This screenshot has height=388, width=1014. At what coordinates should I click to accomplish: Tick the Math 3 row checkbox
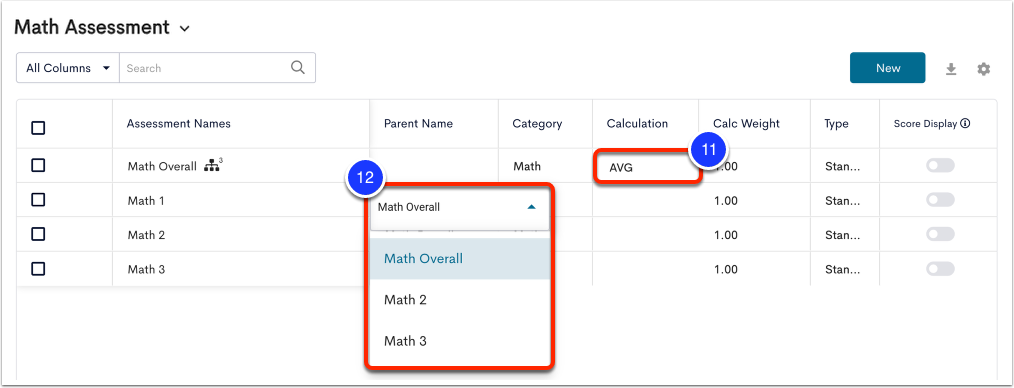(38, 268)
